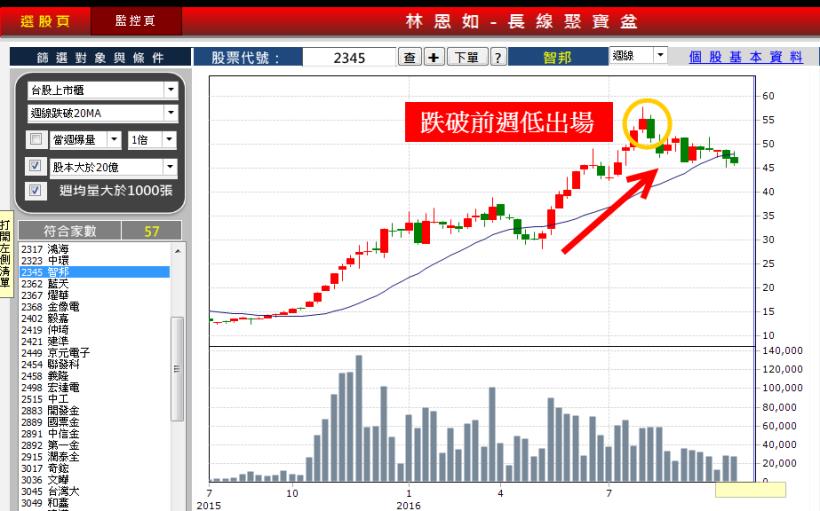Expand the 週線 period dropdown arrow

[x=660, y=55]
